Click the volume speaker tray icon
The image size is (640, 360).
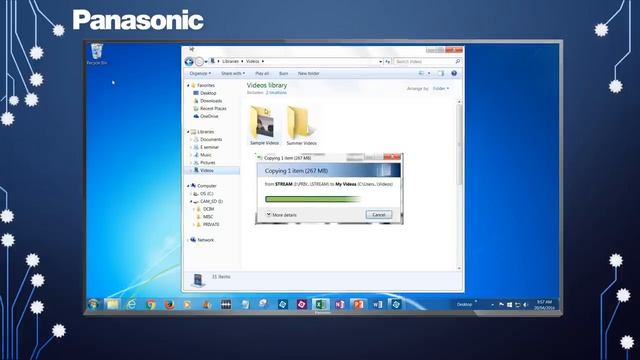click(x=526, y=305)
